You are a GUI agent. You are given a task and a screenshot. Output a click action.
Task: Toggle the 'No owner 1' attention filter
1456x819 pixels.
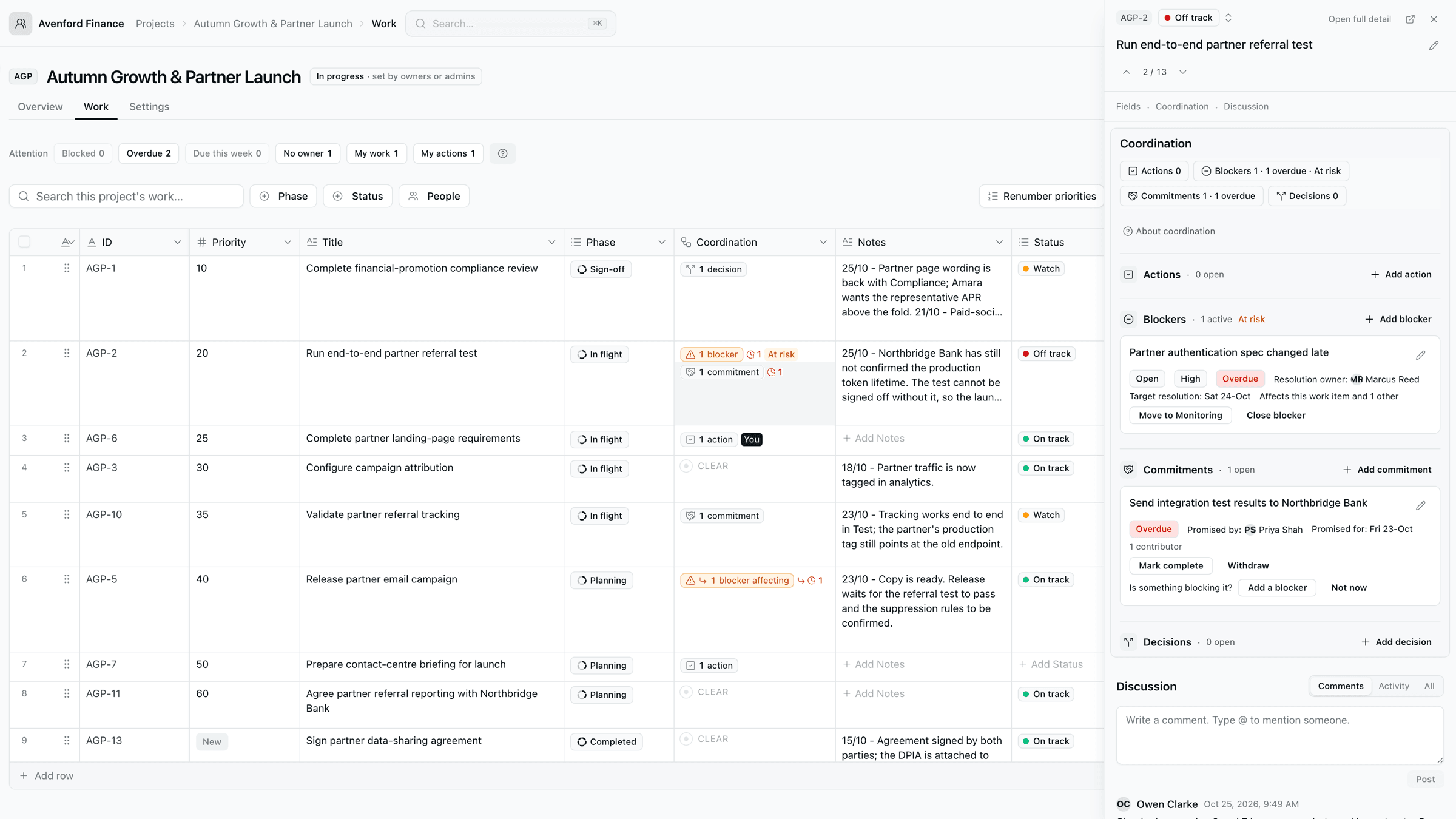(x=308, y=153)
